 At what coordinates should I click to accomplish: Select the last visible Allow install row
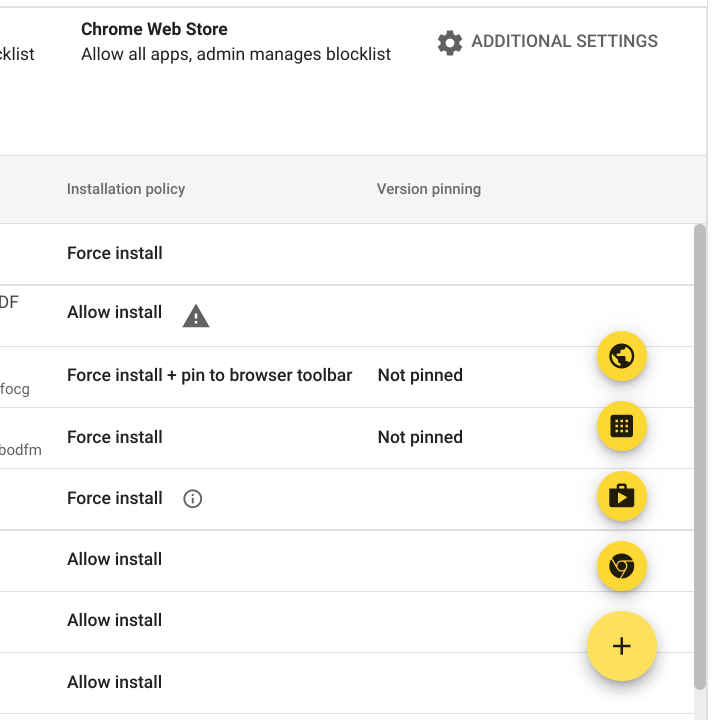pyautogui.click(x=115, y=682)
